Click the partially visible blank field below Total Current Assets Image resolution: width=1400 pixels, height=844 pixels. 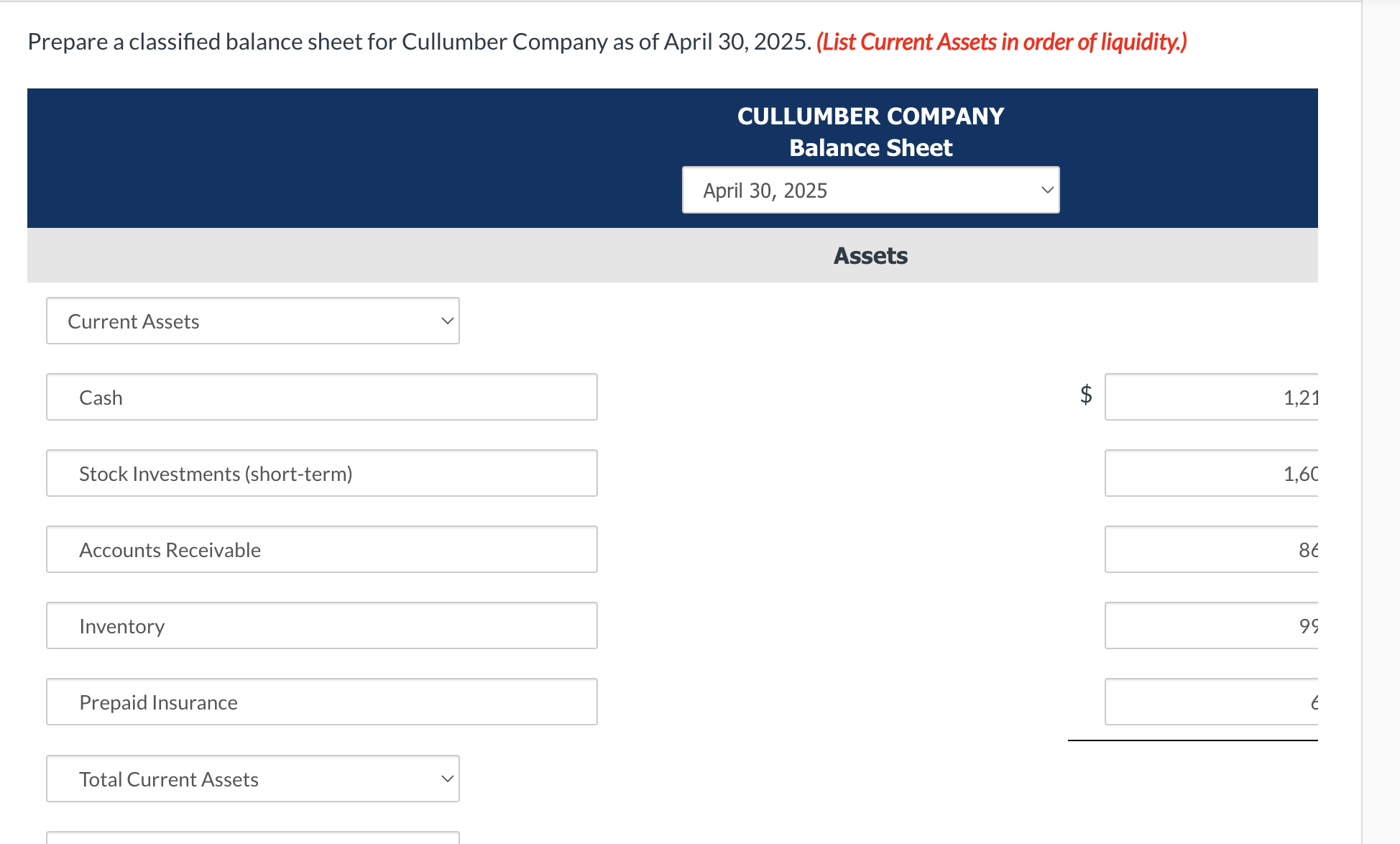tap(252, 838)
